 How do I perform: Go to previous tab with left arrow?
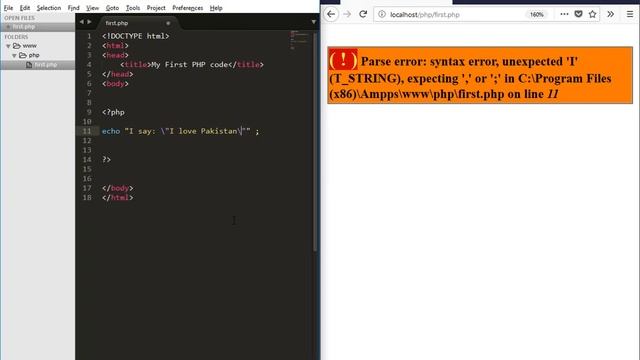point(81,22)
